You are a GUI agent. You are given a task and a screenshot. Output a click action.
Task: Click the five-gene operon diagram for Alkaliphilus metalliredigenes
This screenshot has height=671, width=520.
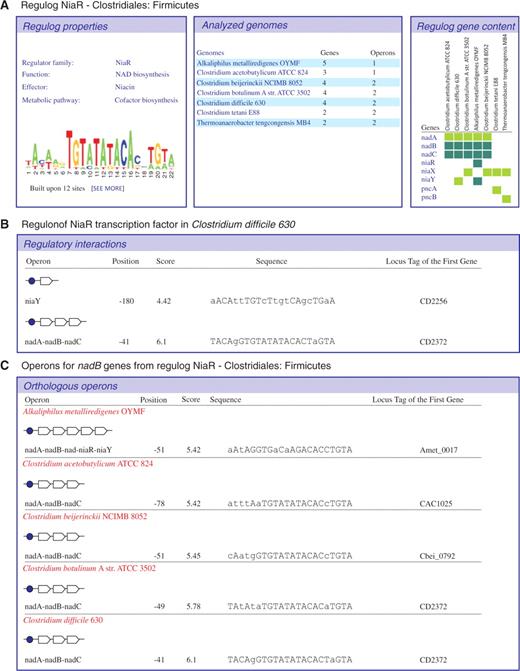pyautogui.click(x=68, y=431)
